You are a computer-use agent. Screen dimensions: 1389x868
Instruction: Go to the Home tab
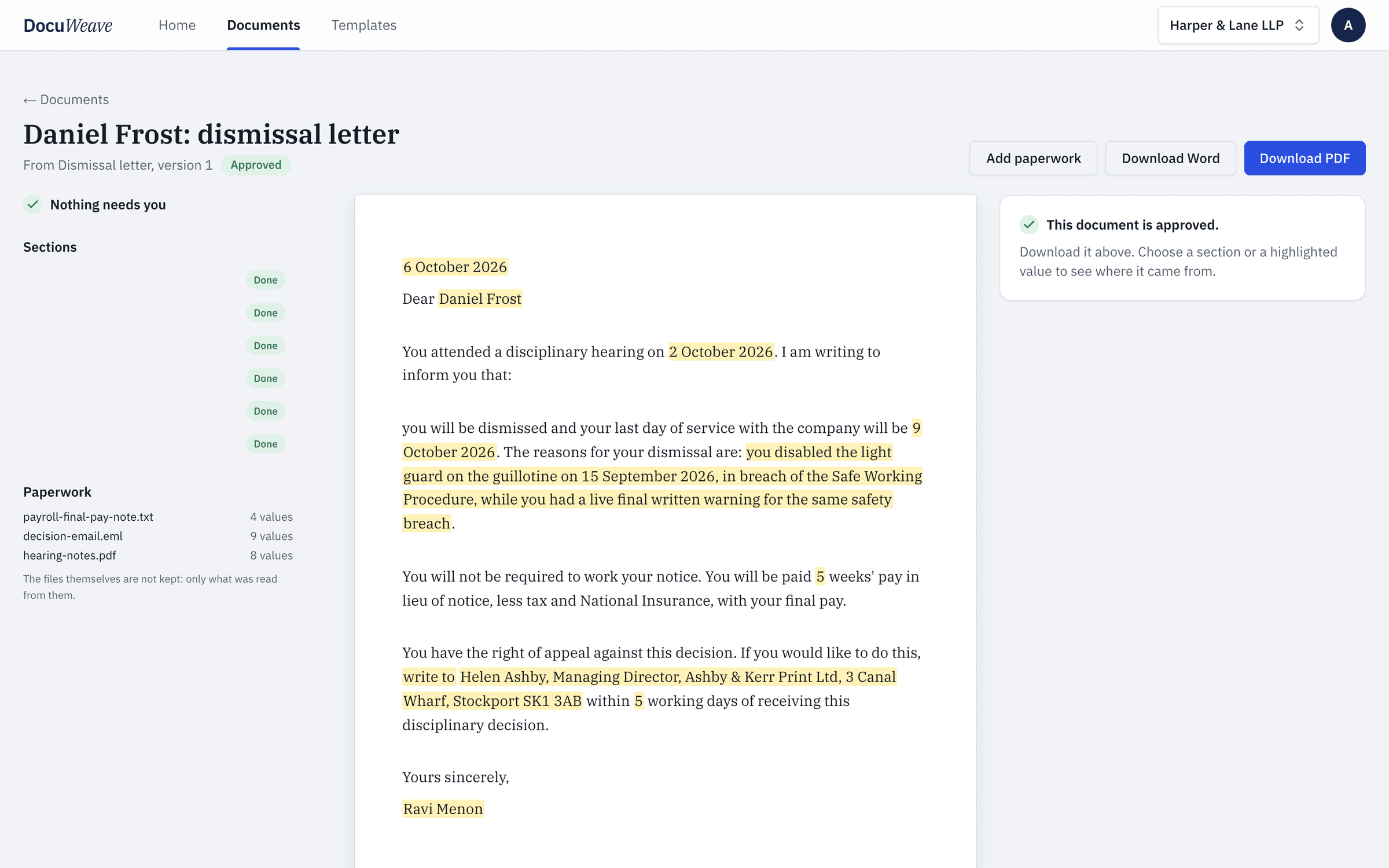(177, 25)
